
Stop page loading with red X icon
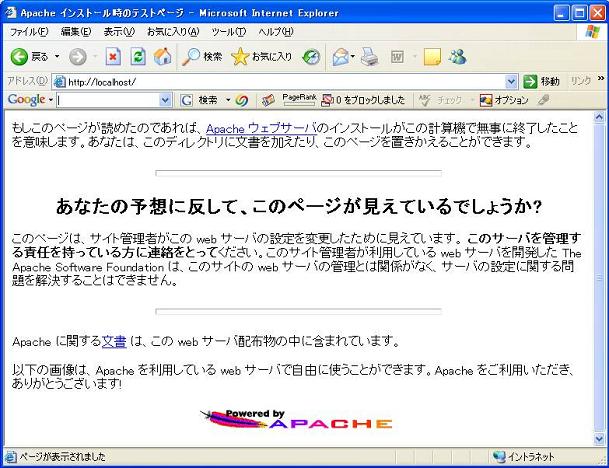pyautogui.click(x=113, y=57)
